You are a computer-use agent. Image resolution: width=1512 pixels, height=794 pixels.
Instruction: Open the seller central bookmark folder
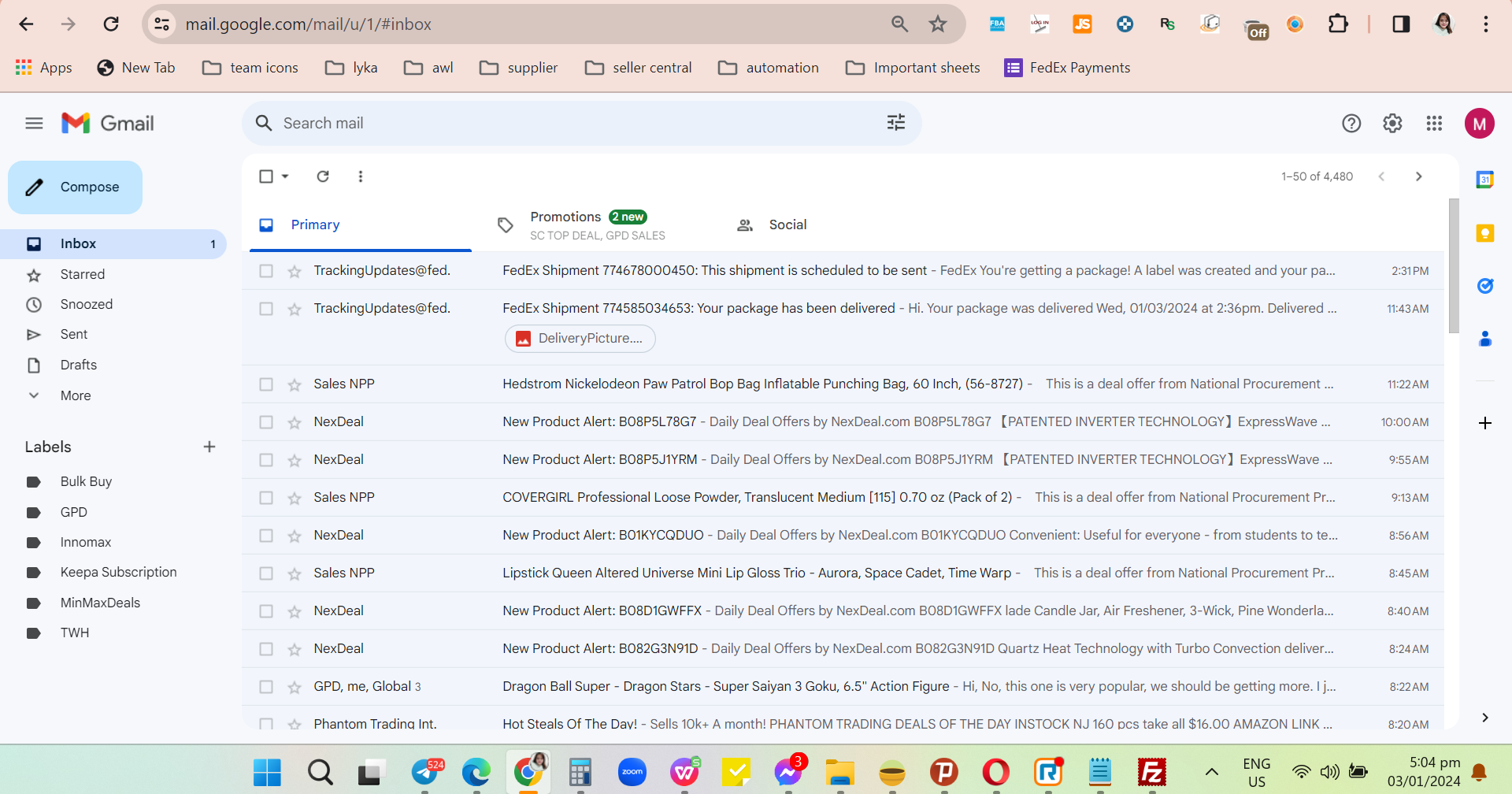[x=638, y=68]
